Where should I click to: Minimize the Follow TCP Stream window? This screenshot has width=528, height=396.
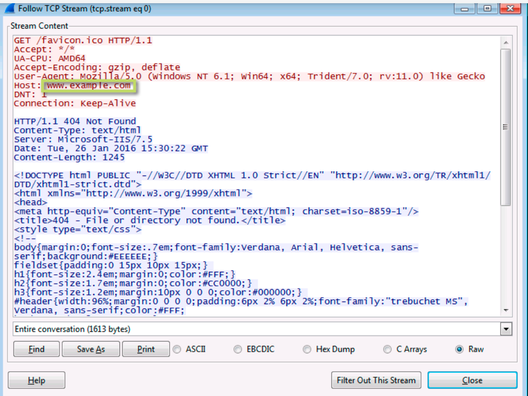point(465,8)
